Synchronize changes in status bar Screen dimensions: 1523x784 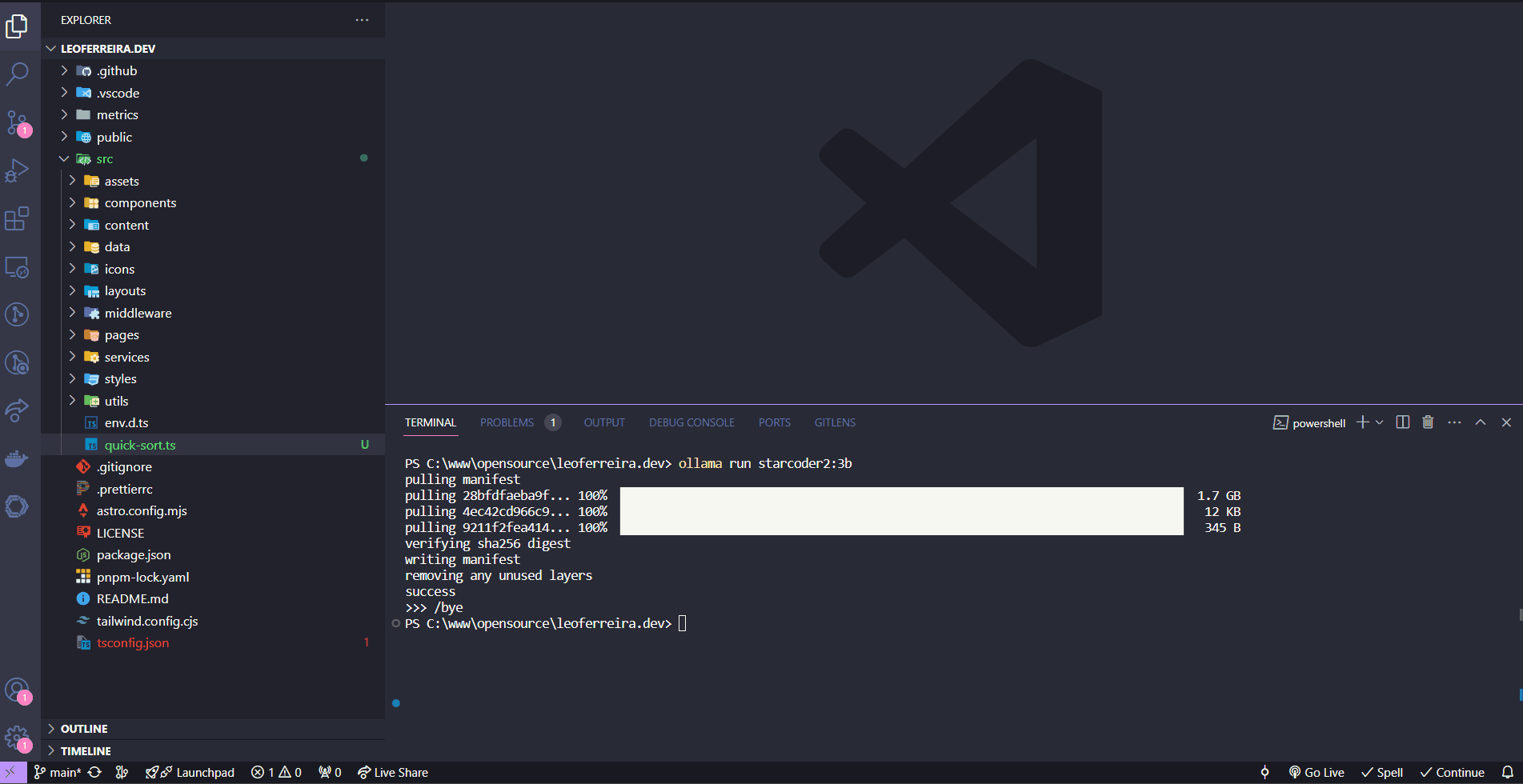click(x=94, y=773)
